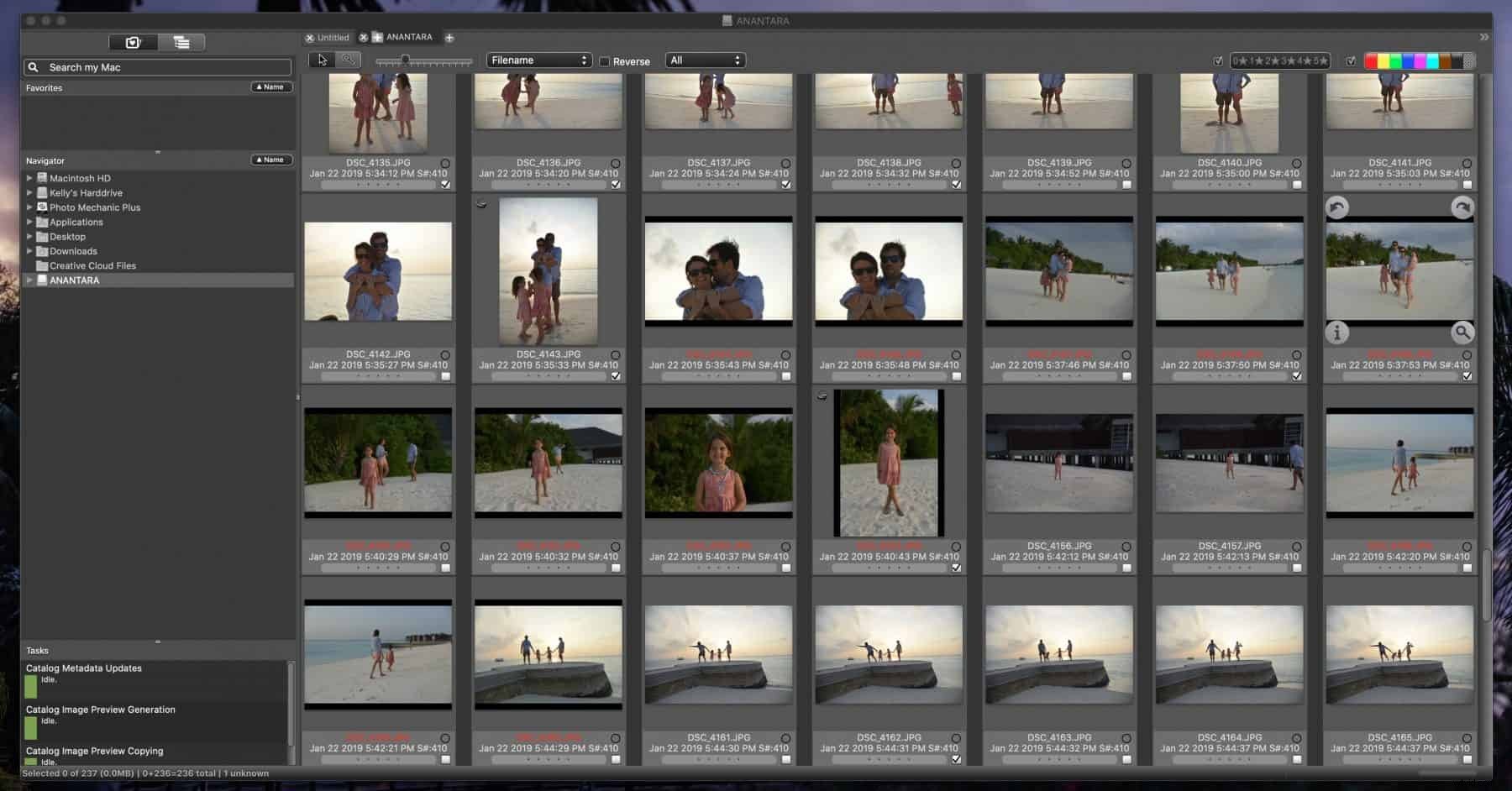Open the All filter dropdown
The height and width of the screenshot is (791, 1512).
pyautogui.click(x=705, y=60)
